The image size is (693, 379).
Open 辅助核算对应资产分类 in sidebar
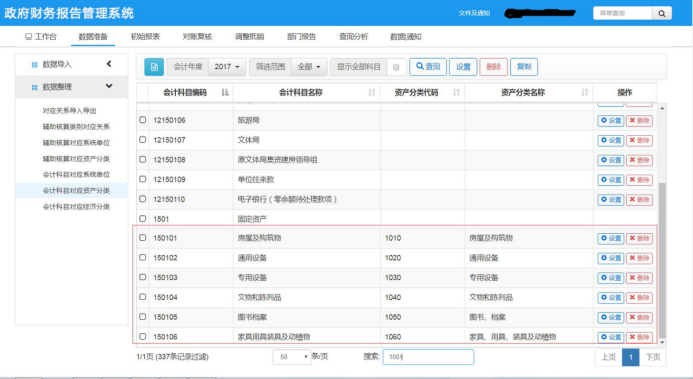76,159
